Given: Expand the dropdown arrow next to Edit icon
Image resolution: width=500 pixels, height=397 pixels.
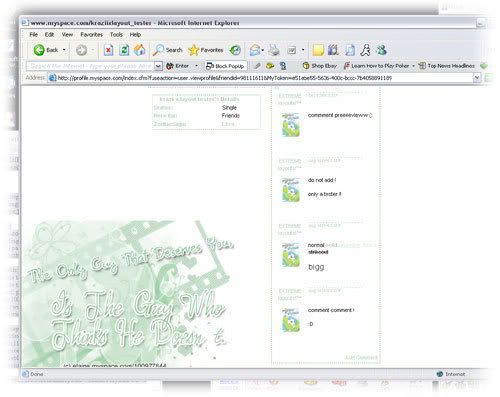Looking at the screenshot, I should 303,50.
